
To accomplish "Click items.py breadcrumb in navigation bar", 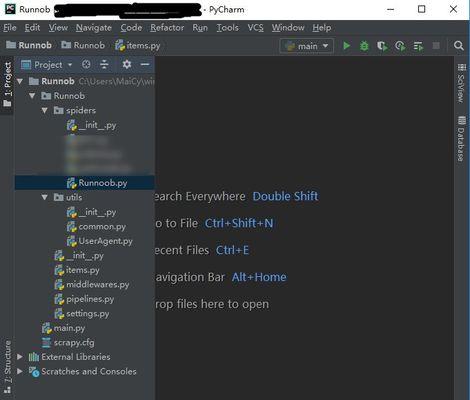I will pyautogui.click(x=138, y=46).
